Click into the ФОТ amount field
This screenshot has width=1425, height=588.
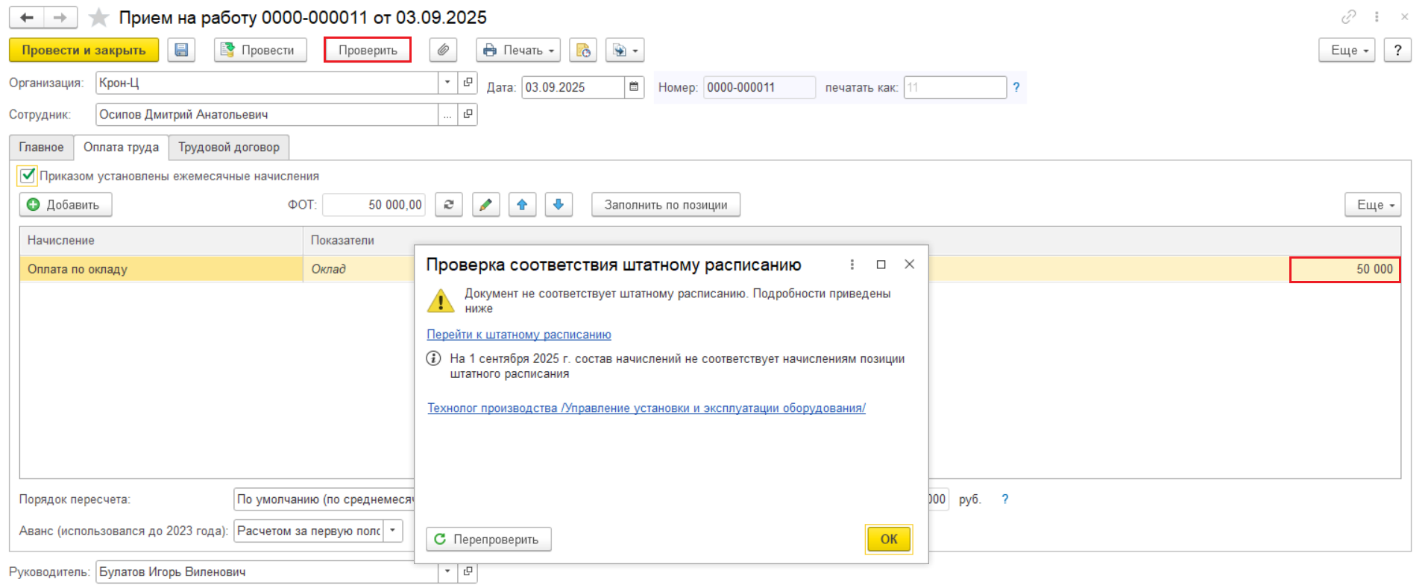[374, 205]
